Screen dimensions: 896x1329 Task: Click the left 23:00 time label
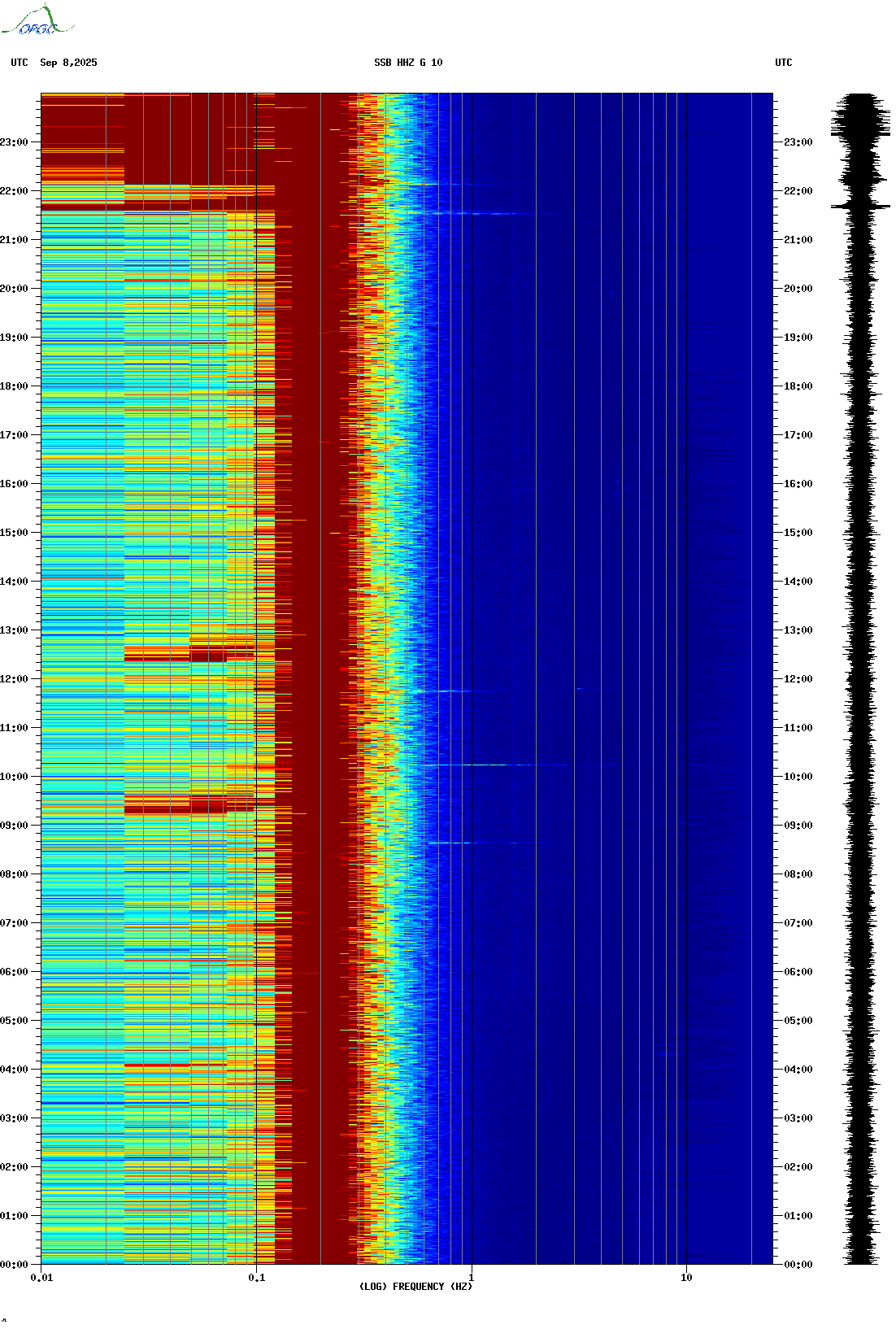pyautogui.click(x=14, y=142)
